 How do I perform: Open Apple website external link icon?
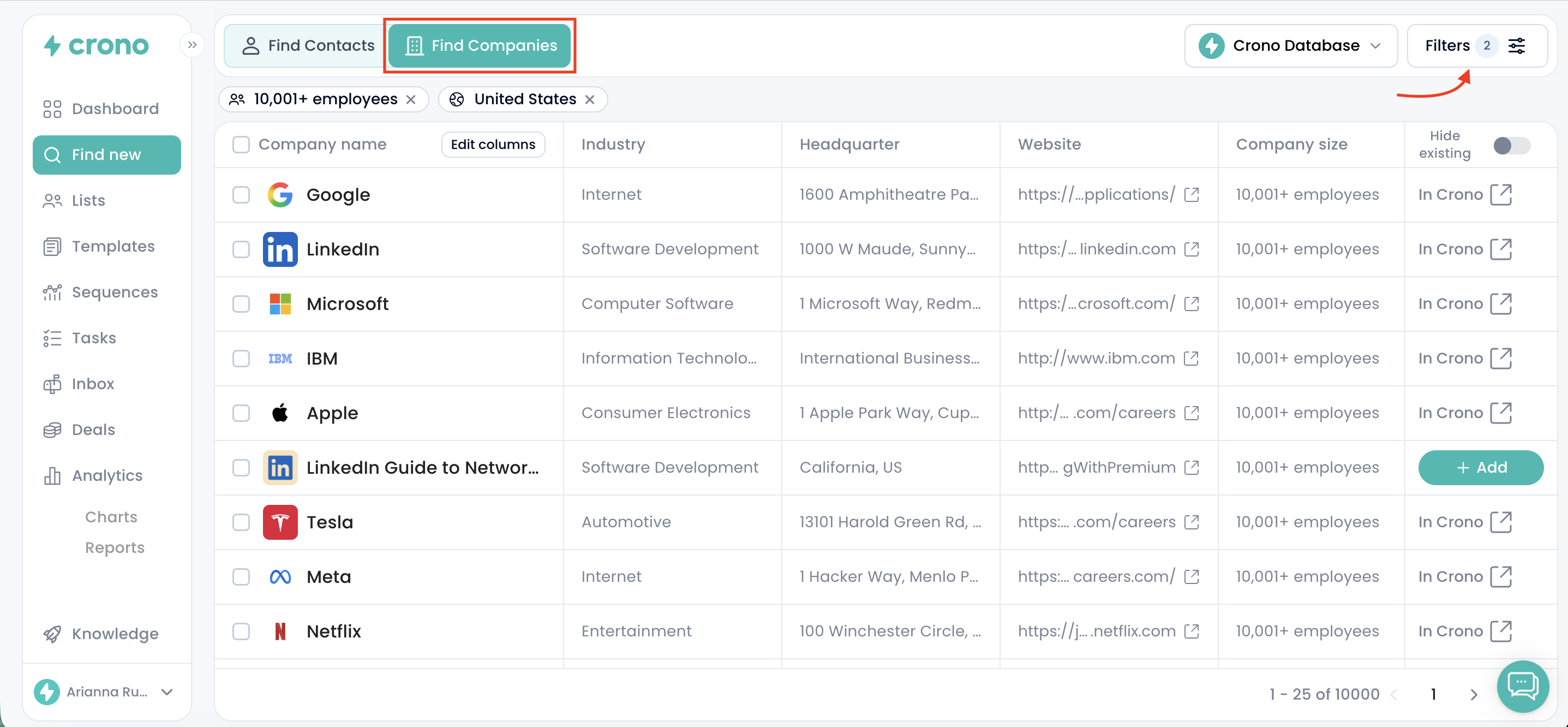pyautogui.click(x=1191, y=413)
